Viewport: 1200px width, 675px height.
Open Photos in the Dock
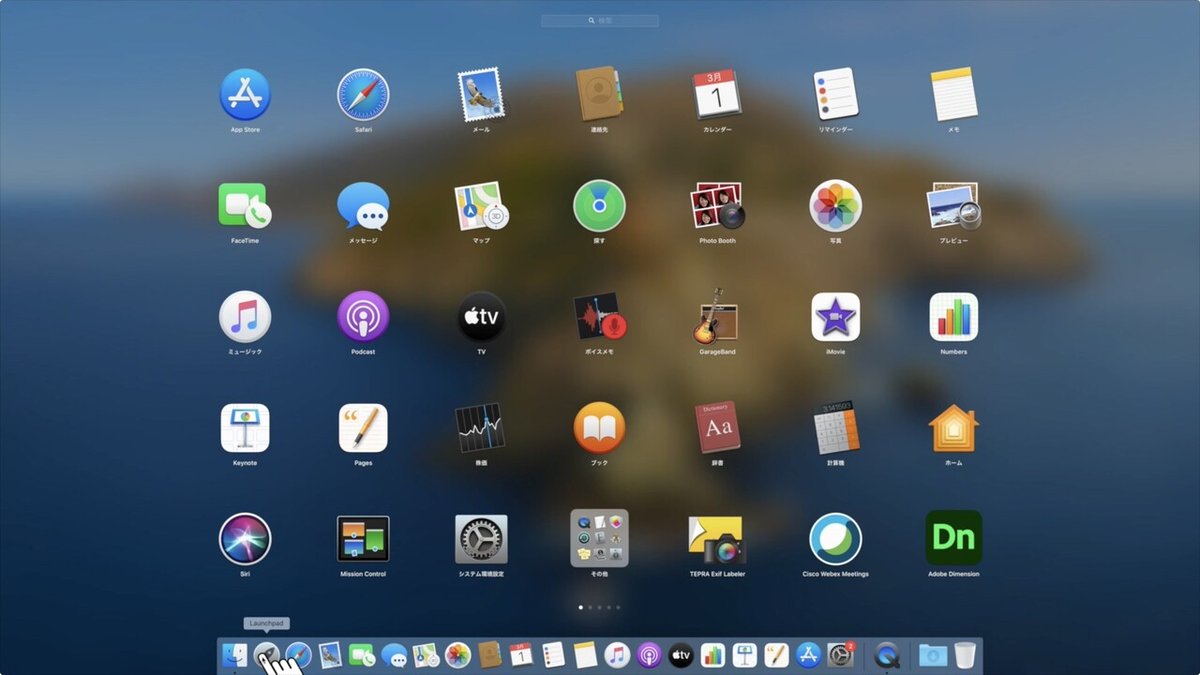[458, 655]
